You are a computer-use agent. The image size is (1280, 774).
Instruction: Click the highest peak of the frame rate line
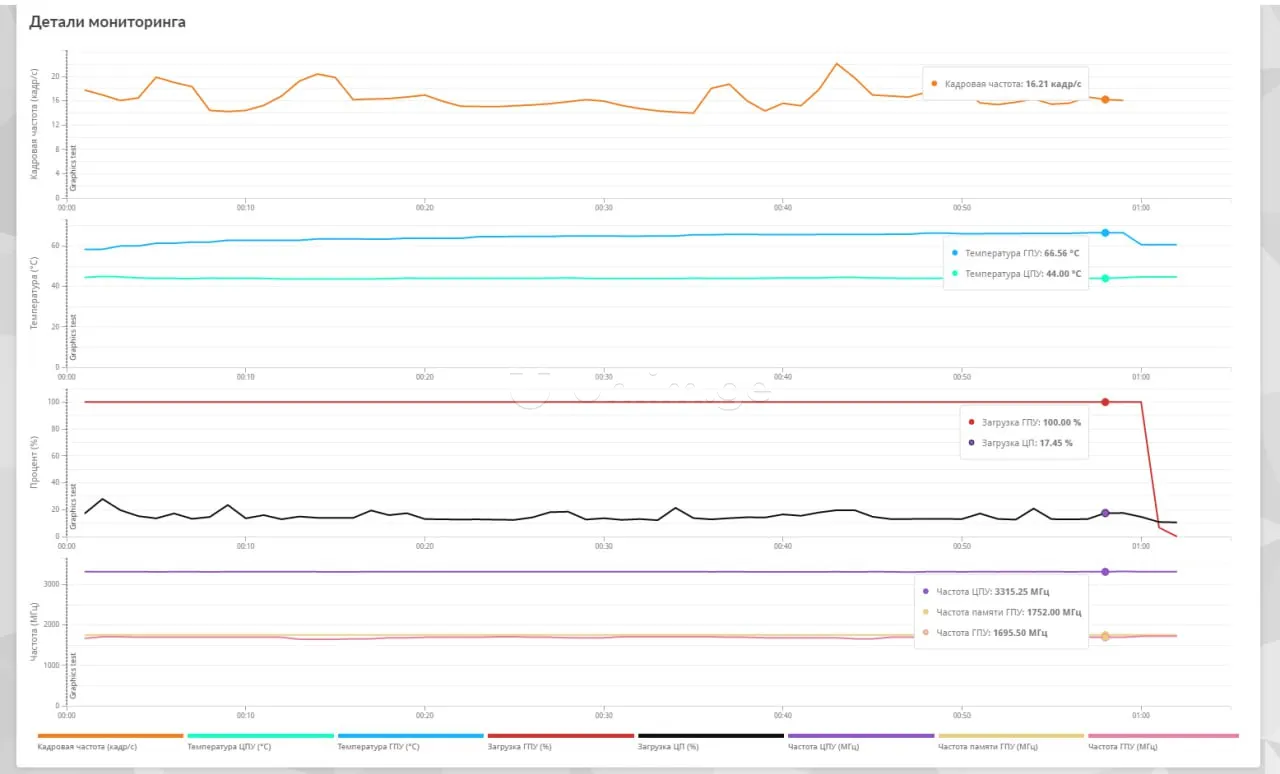tap(837, 63)
